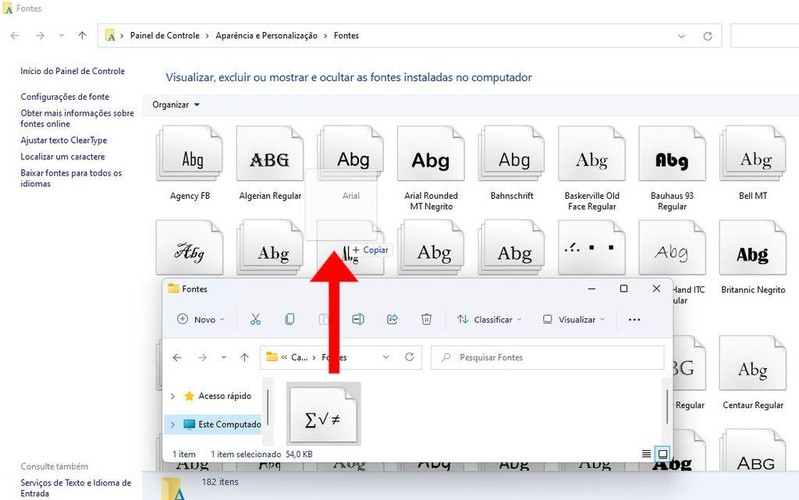This screenshot has width=799, height=500.
Task: Select the symbol font file thumbnail
Action: 324,413
